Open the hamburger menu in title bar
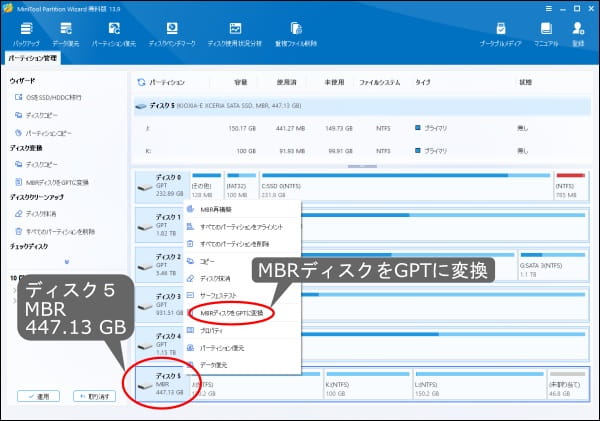The width and height of the screenshot is (600, 421). (549, 8)
